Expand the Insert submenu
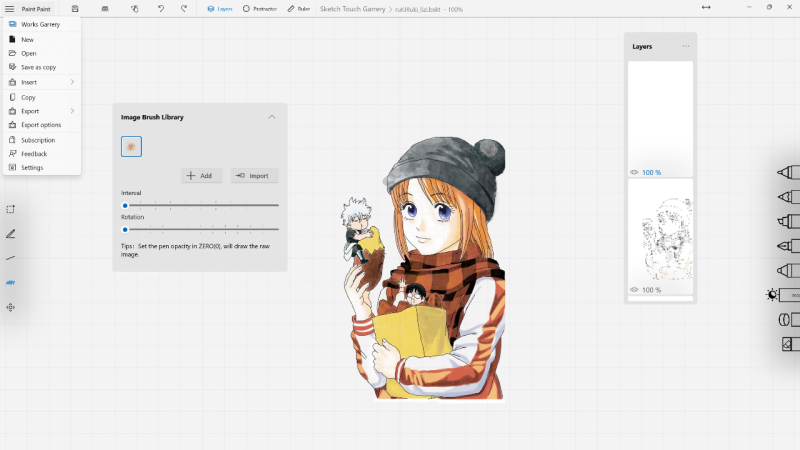The width and height of the screenshot is (800, 450). click(x=42, y=82)
